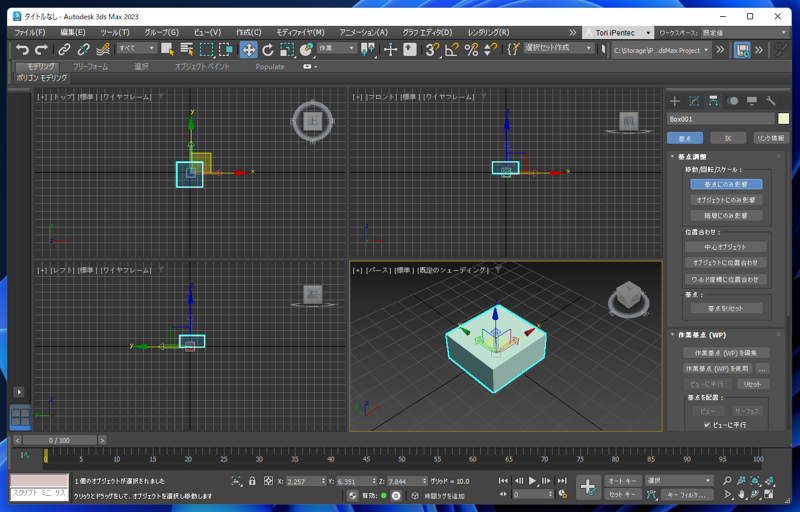Click the Pan View hand icon

(x=741, y=494)
